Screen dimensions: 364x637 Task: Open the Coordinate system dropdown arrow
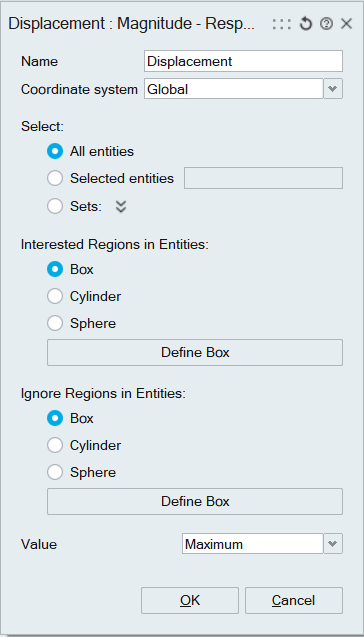pos(333,89)
